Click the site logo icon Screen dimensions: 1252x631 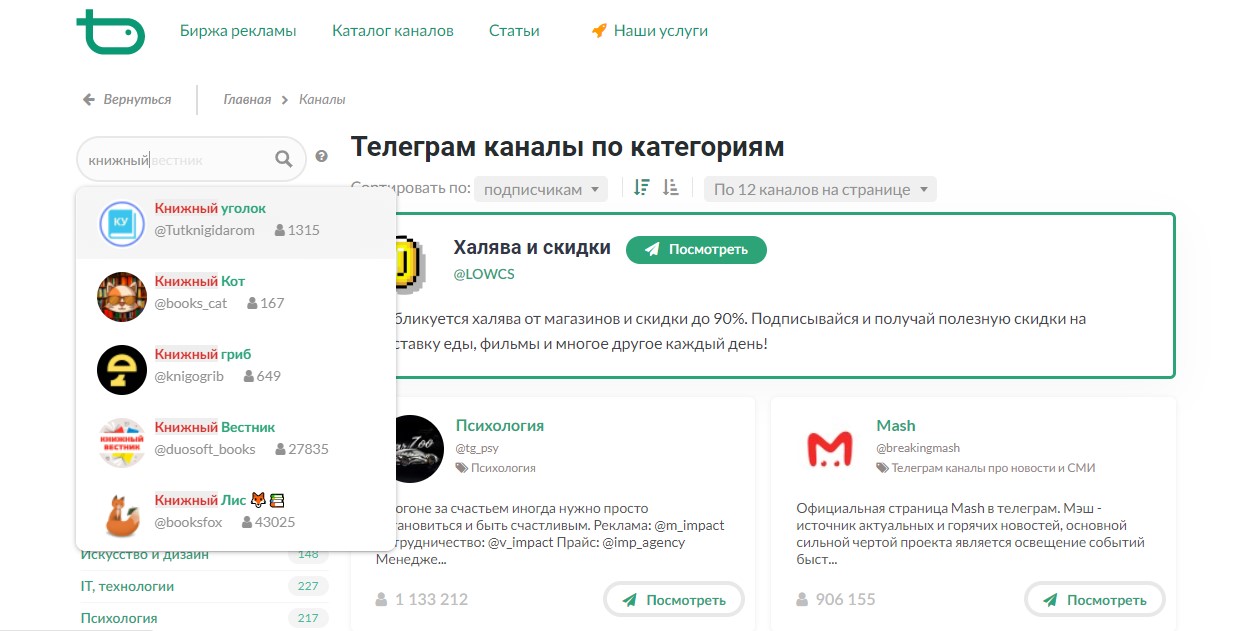coord(111,31)
